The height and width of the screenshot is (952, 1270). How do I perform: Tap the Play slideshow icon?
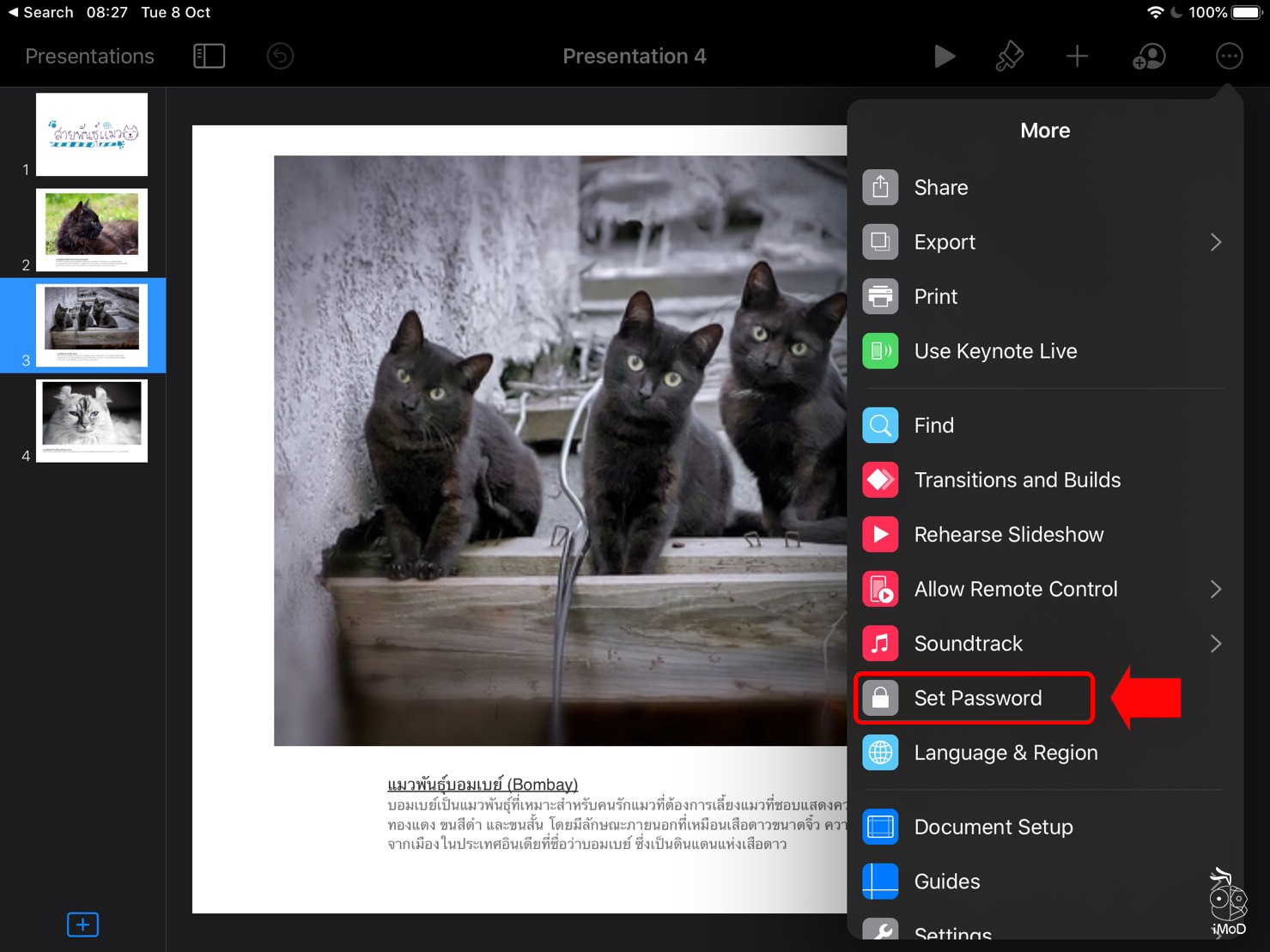[944, 57]
